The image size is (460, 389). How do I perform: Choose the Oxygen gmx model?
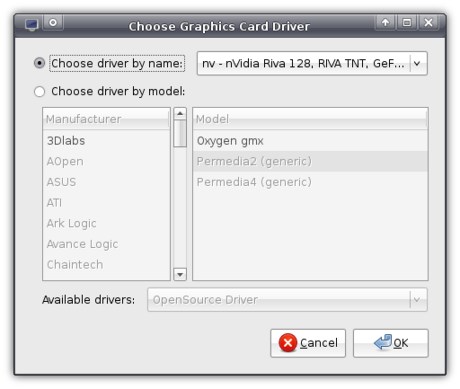pos(310,141)
